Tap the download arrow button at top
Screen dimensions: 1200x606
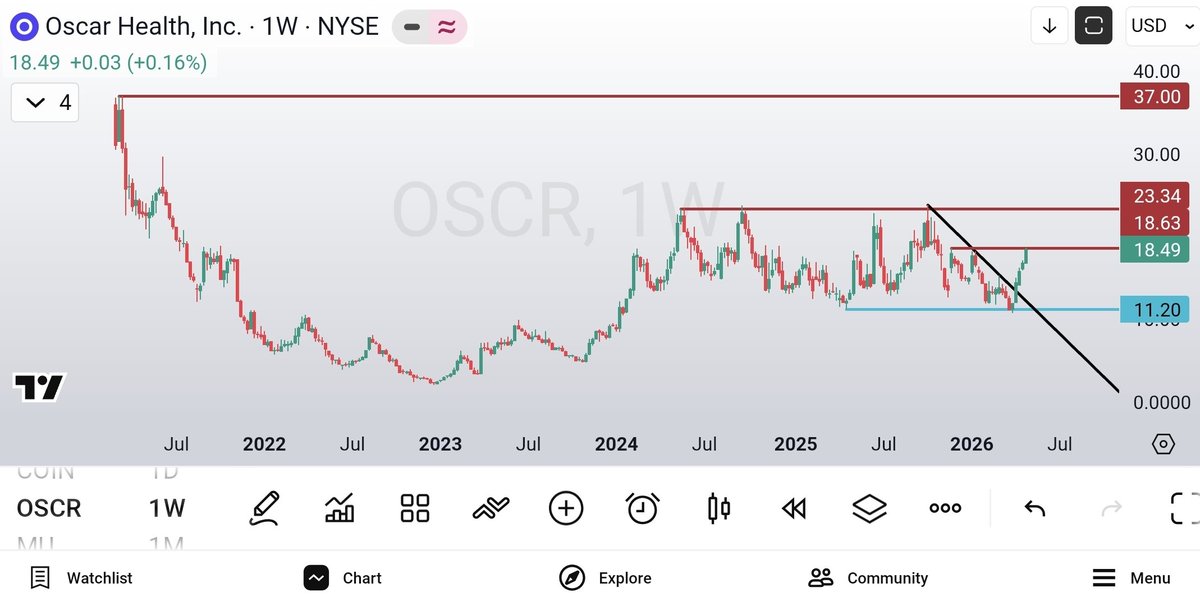click(1049, 26)
